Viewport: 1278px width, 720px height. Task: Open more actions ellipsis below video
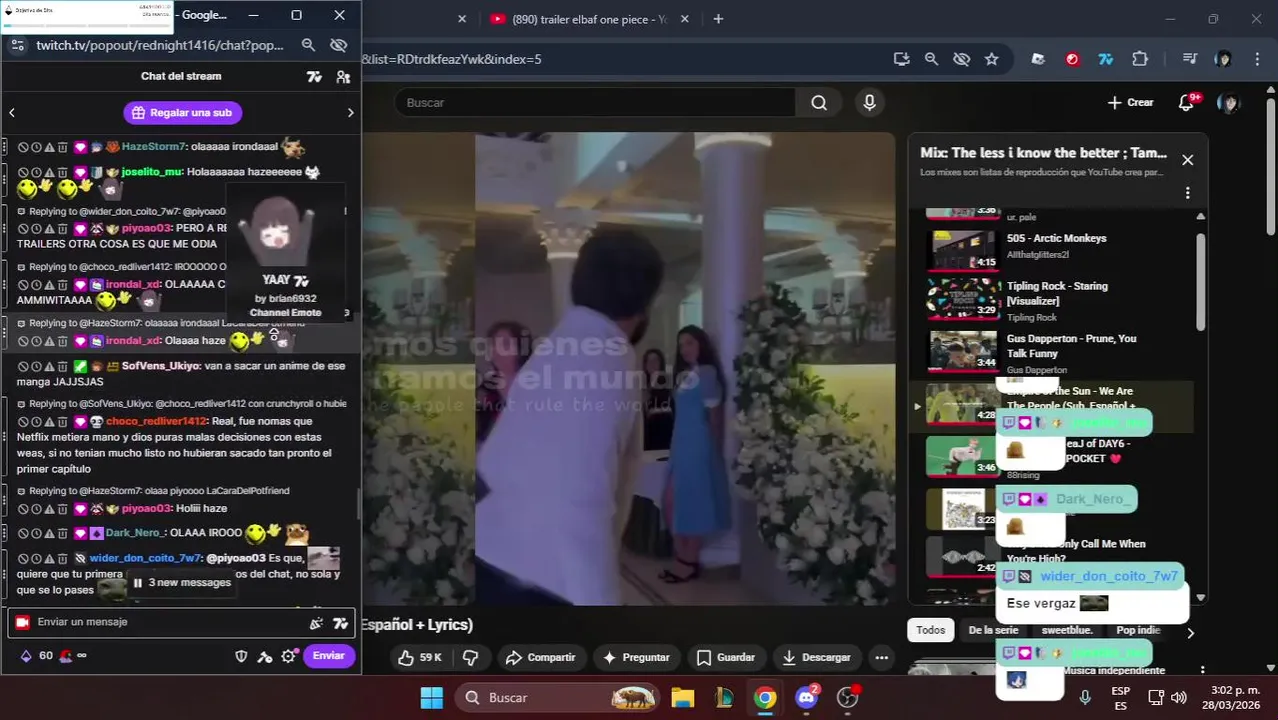(x=881, y=657)
